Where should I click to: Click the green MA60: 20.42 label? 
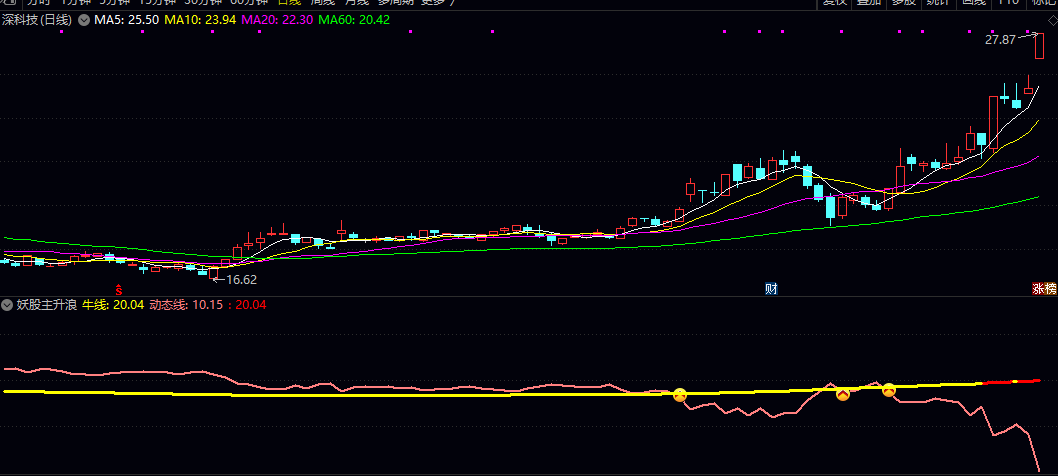[x=355, y=20]
